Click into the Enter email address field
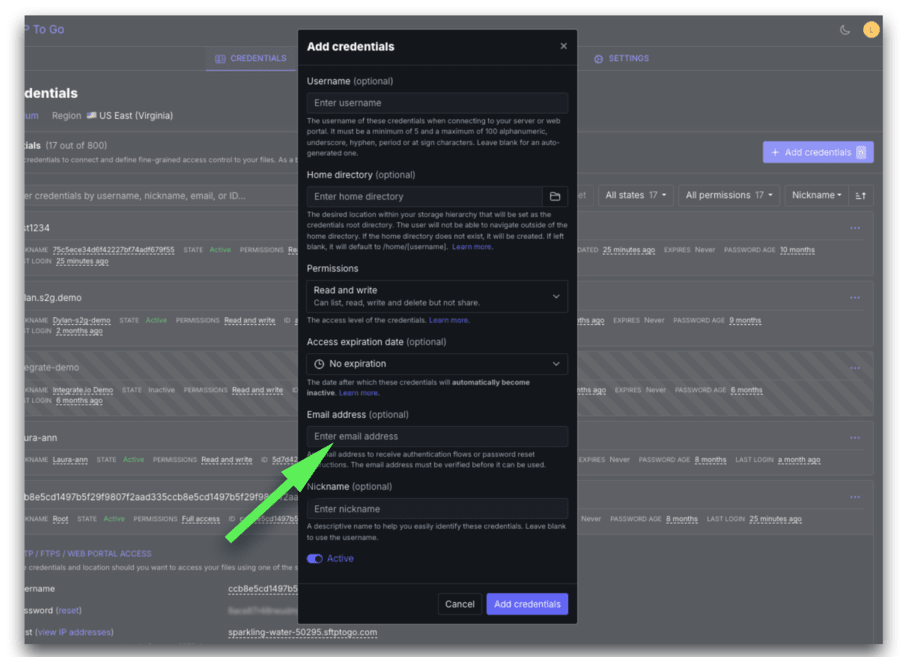Viewport: 900px width, 657px height. click(437, 437)
